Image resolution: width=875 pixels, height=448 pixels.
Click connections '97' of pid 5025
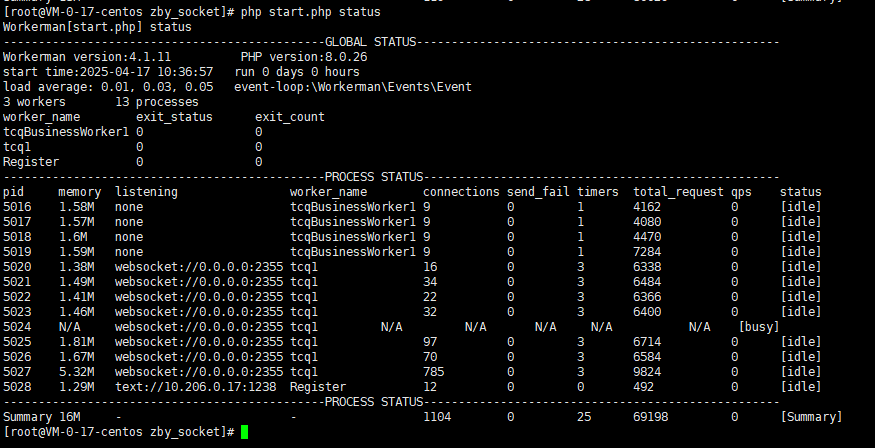pos(430,342)
